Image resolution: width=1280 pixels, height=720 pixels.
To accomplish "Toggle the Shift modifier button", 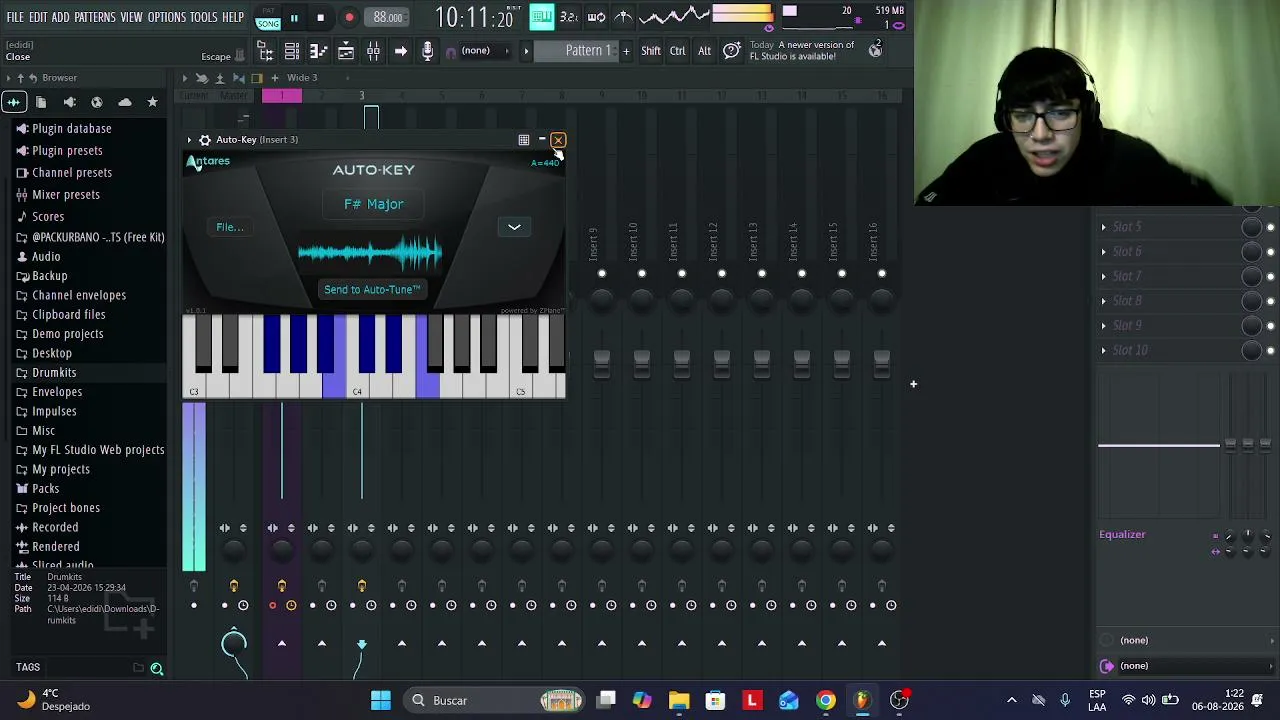I will [x=651, y=51].
